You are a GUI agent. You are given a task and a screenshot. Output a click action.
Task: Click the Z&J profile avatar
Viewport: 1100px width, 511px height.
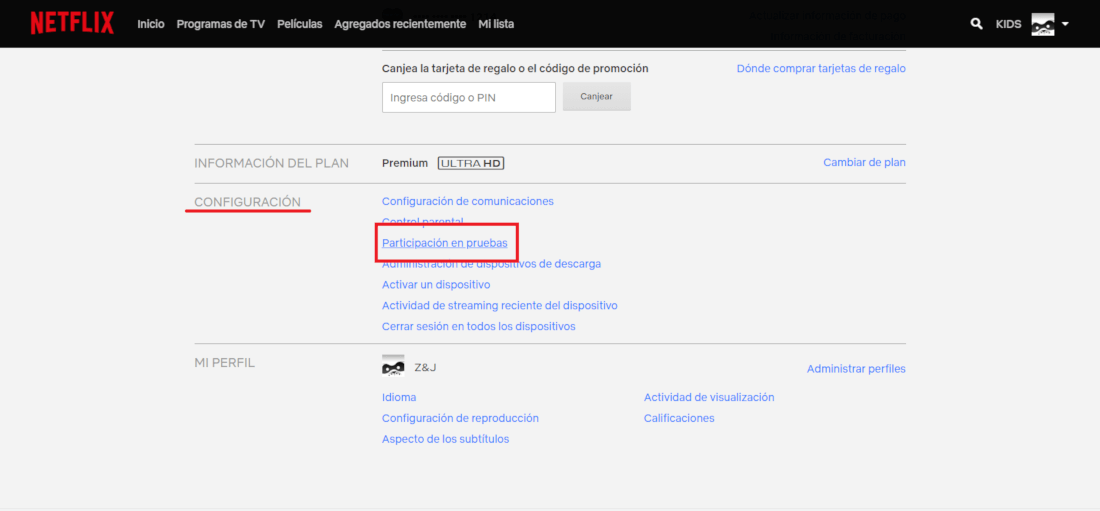coord(393,366)
